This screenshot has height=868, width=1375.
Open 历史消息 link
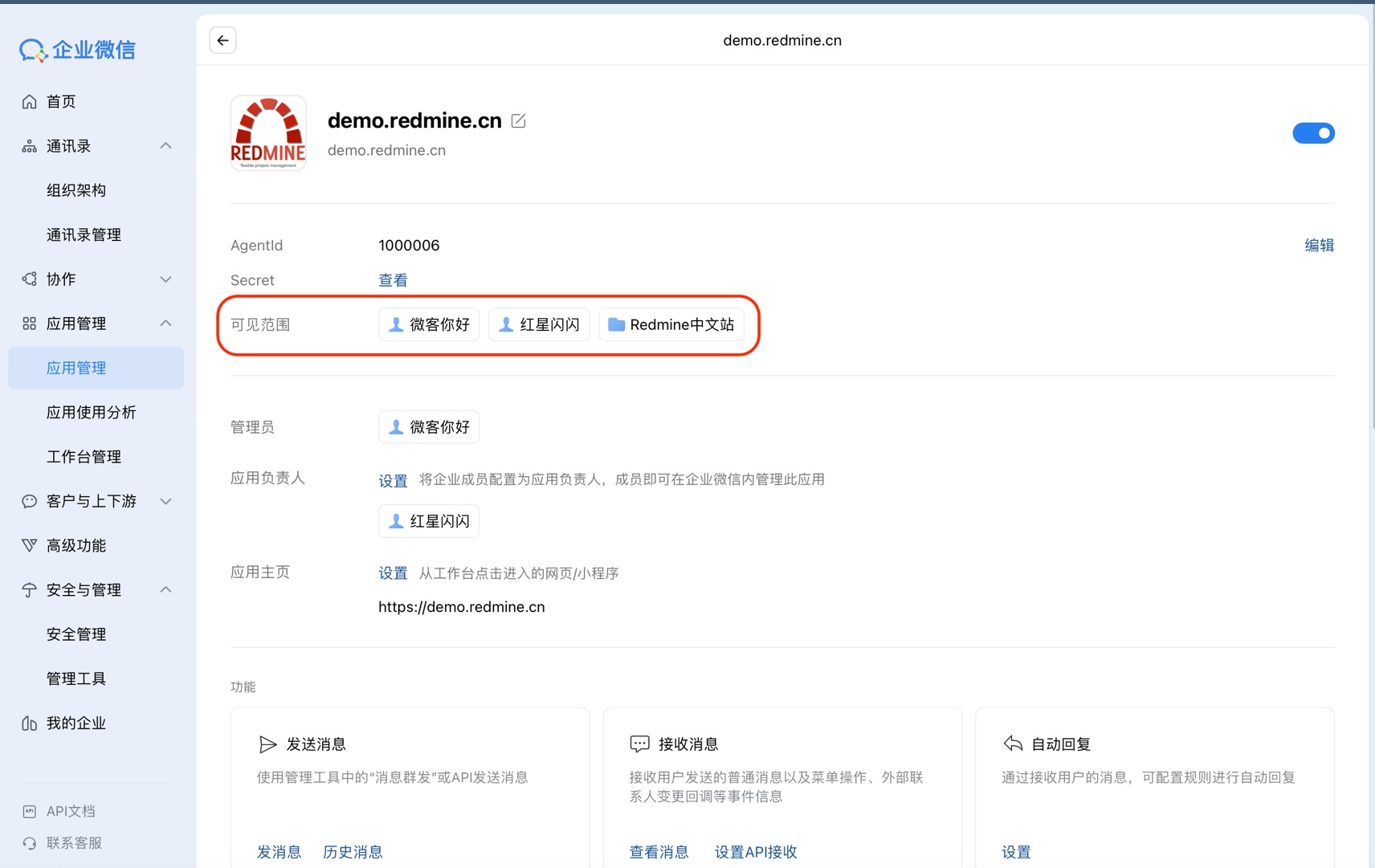353,852
